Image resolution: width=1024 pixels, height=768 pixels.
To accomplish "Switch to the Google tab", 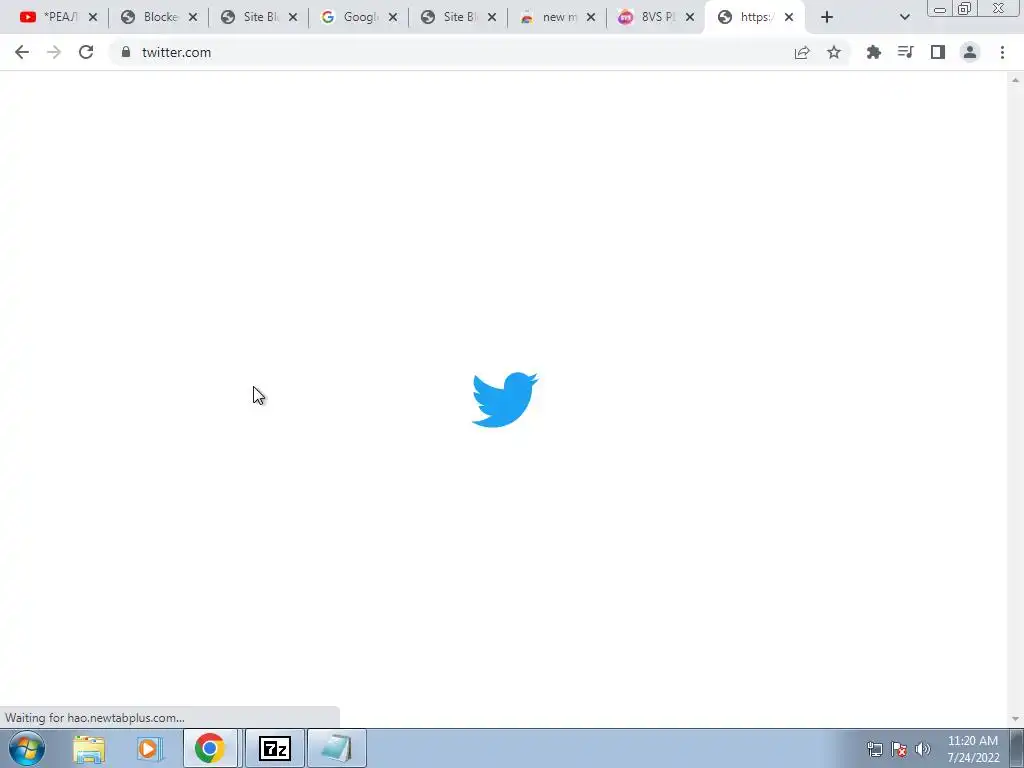I will 352,17.
